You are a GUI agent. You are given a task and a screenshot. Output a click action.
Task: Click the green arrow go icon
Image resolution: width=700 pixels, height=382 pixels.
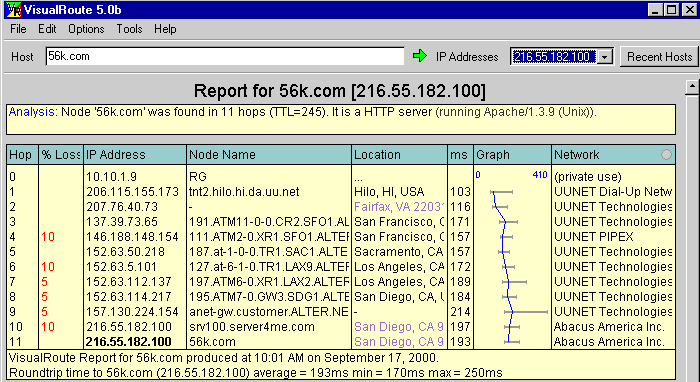(420, 56)
